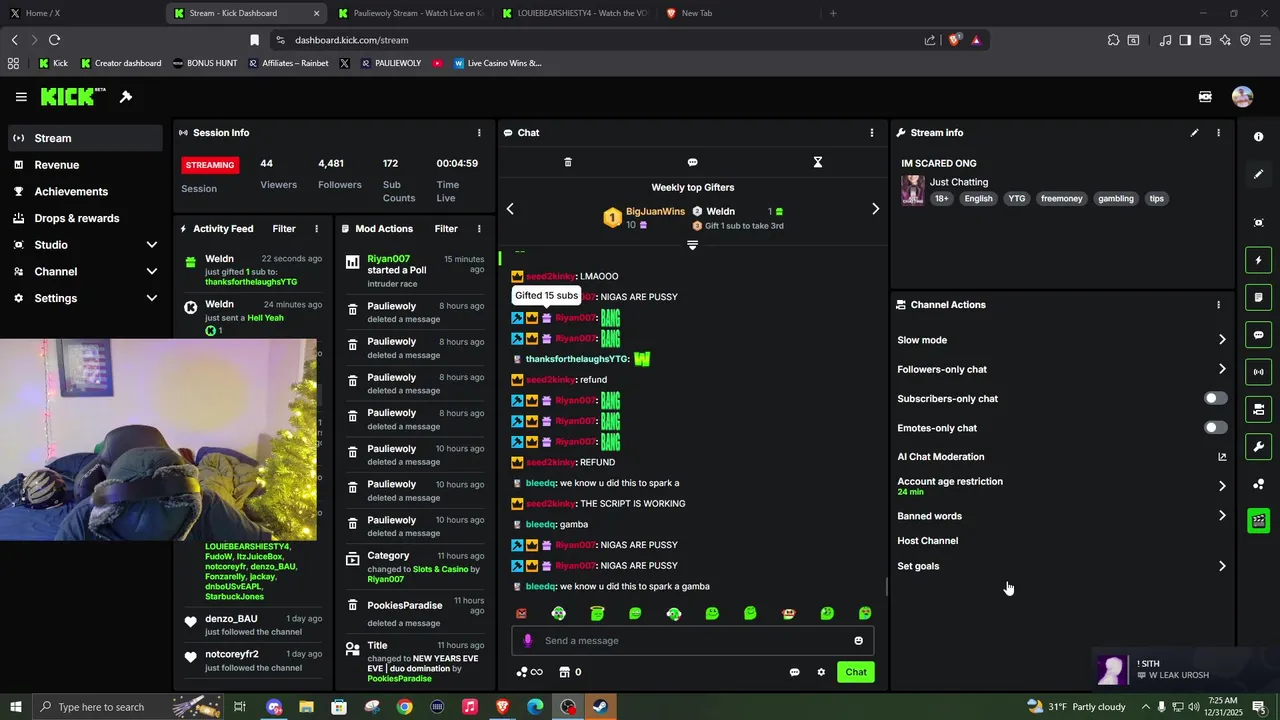Click the keyboard icon near the profile avatar
Image resolution: width=1280 pixels, height=720 pixels.
pos(1205,97)
